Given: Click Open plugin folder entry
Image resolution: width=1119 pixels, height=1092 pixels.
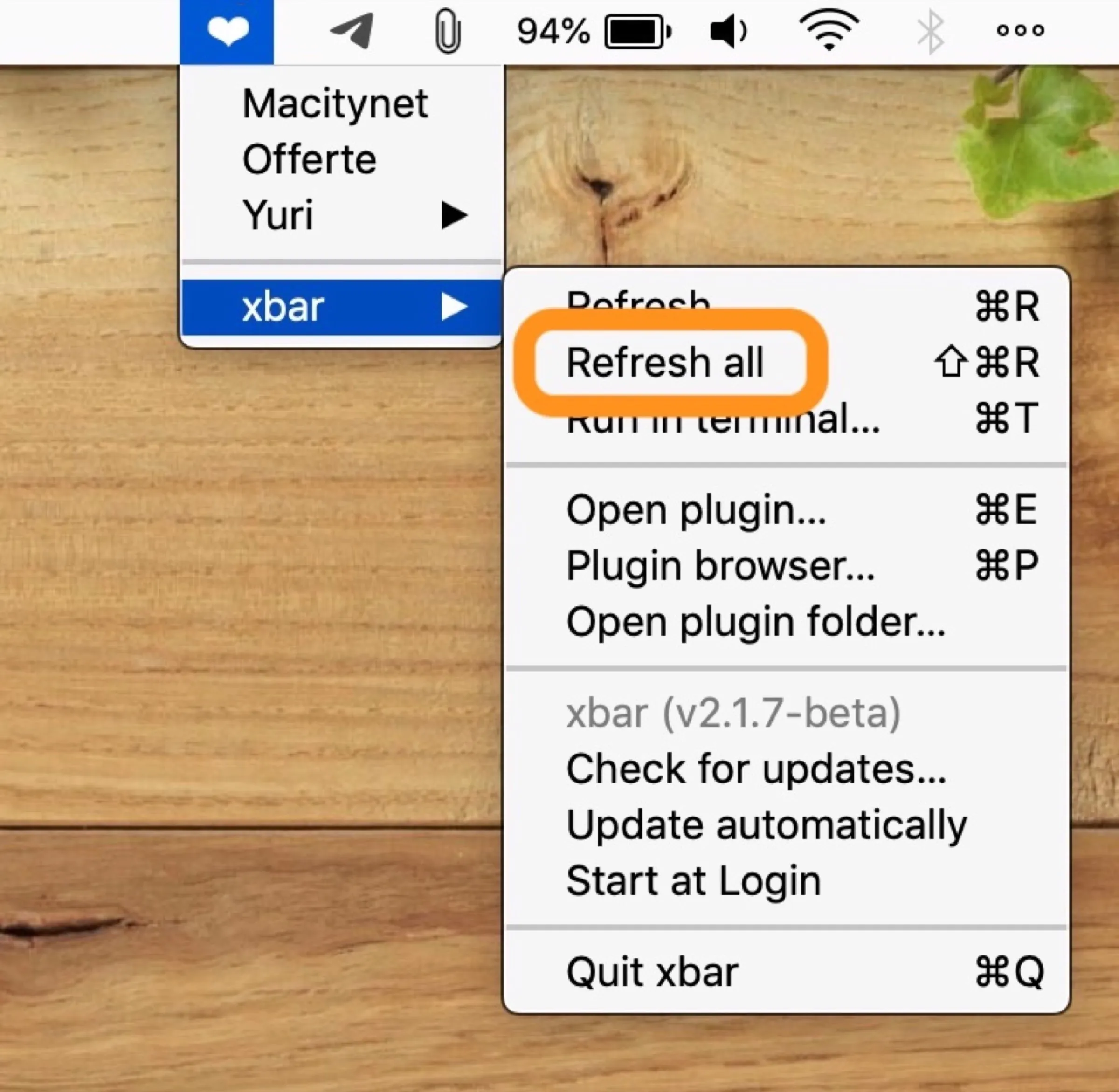Looking at the screenshot, I should [x=754, y=621].
